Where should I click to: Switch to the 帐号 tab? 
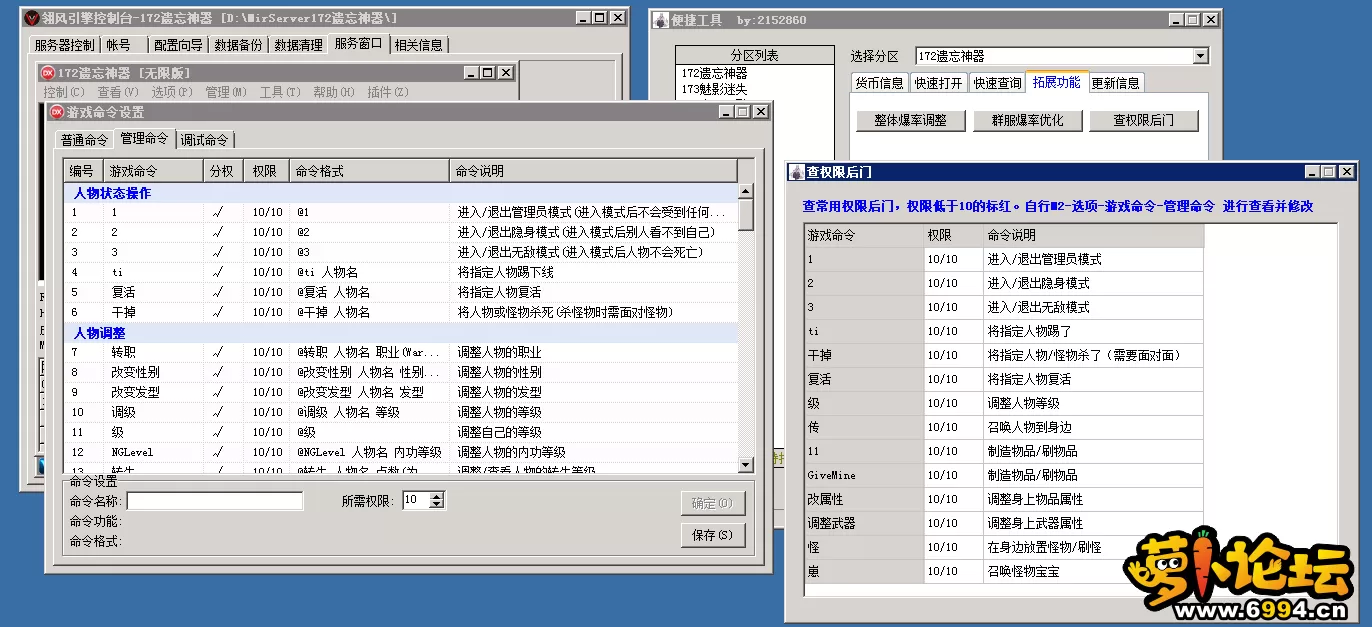(x=124, y=45)
